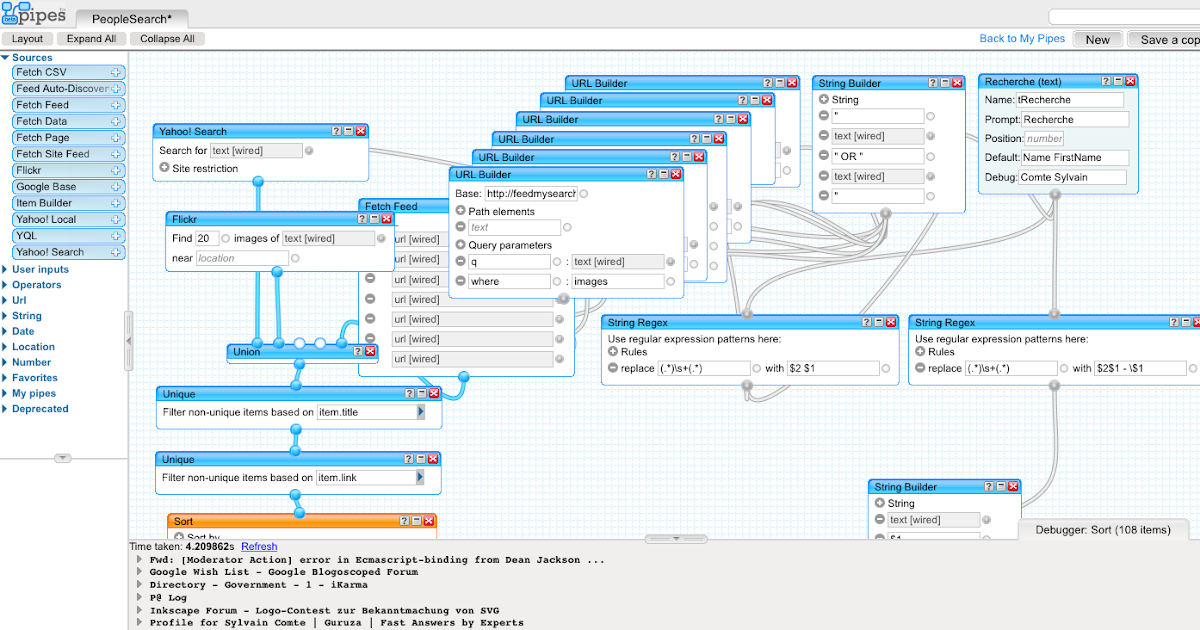The width and height of the screenshot is (1200, 630).
Task: Click the Layout menu button
Action: [x=27, y=39]
